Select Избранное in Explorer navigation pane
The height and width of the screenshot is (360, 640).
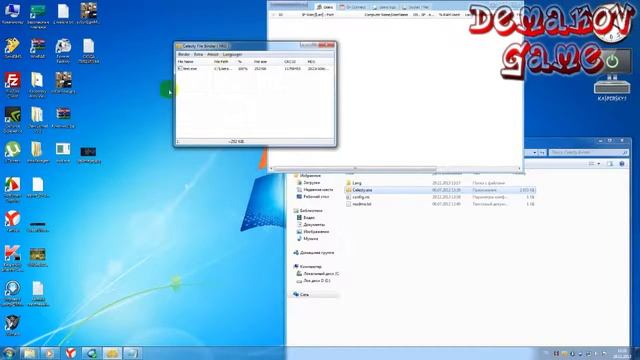pyautogui.click(x=310, y=176)
